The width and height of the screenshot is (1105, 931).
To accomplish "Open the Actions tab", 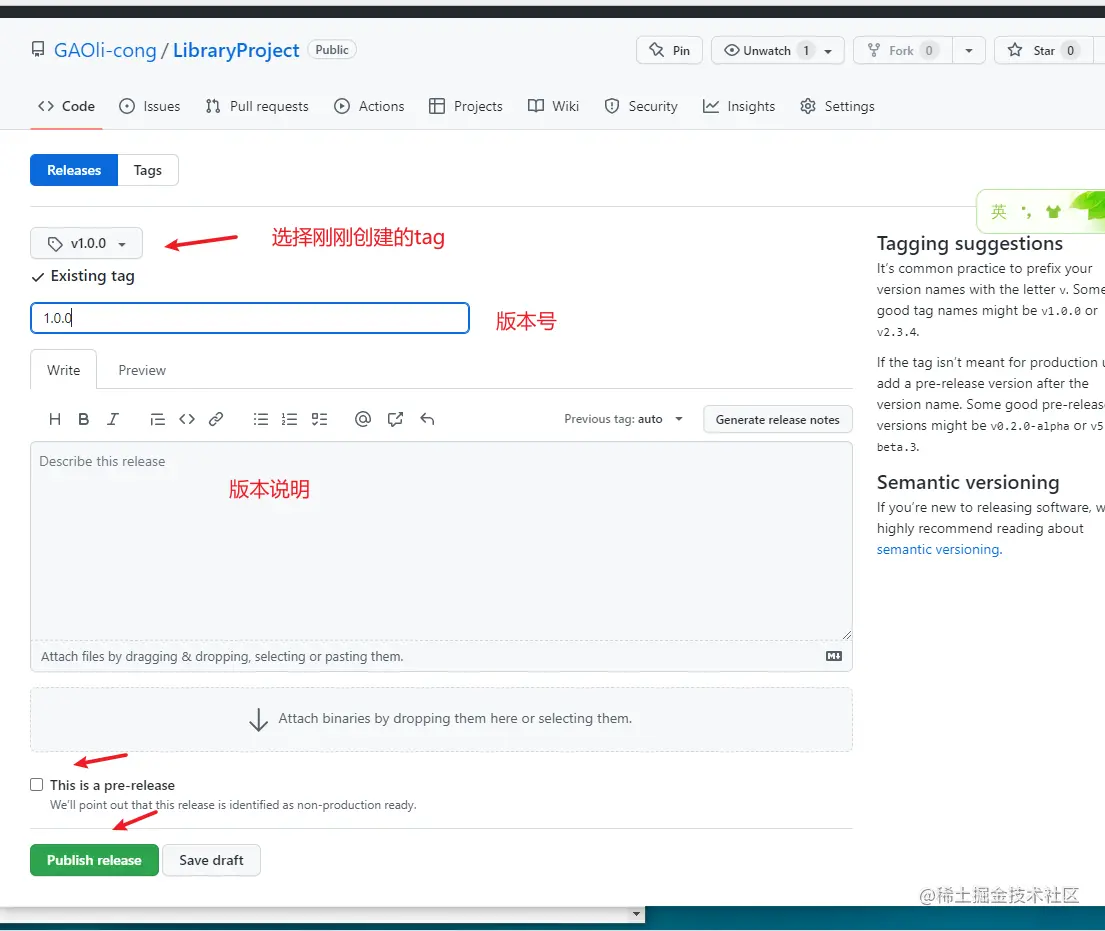I will (x=369, y=106).
